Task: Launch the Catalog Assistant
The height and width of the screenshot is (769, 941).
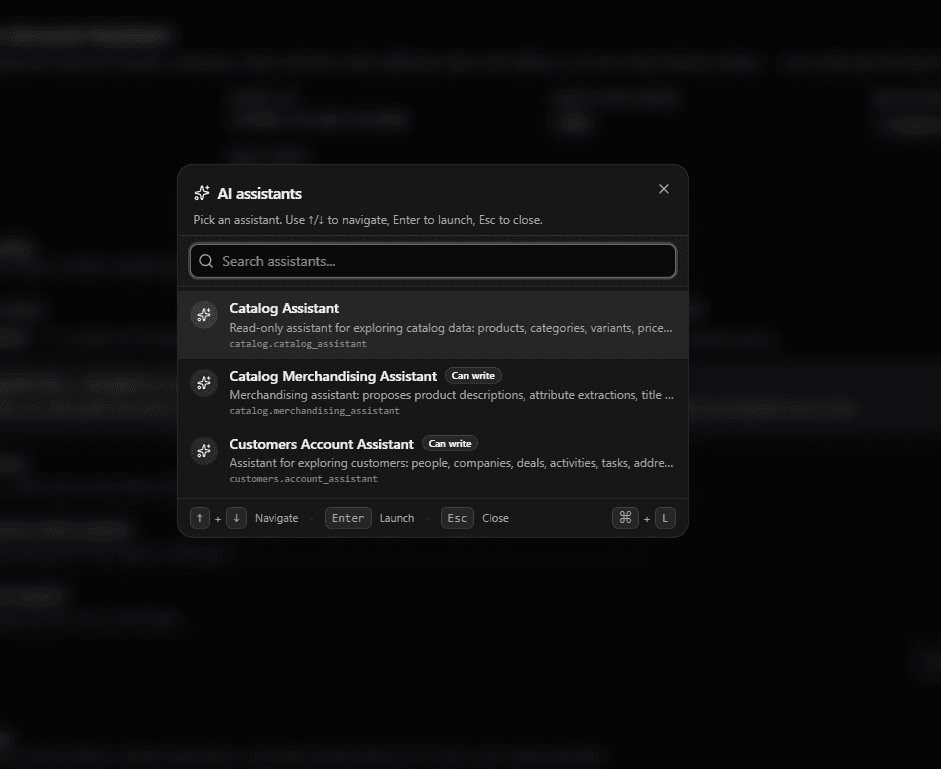Action: coord(433,325)
